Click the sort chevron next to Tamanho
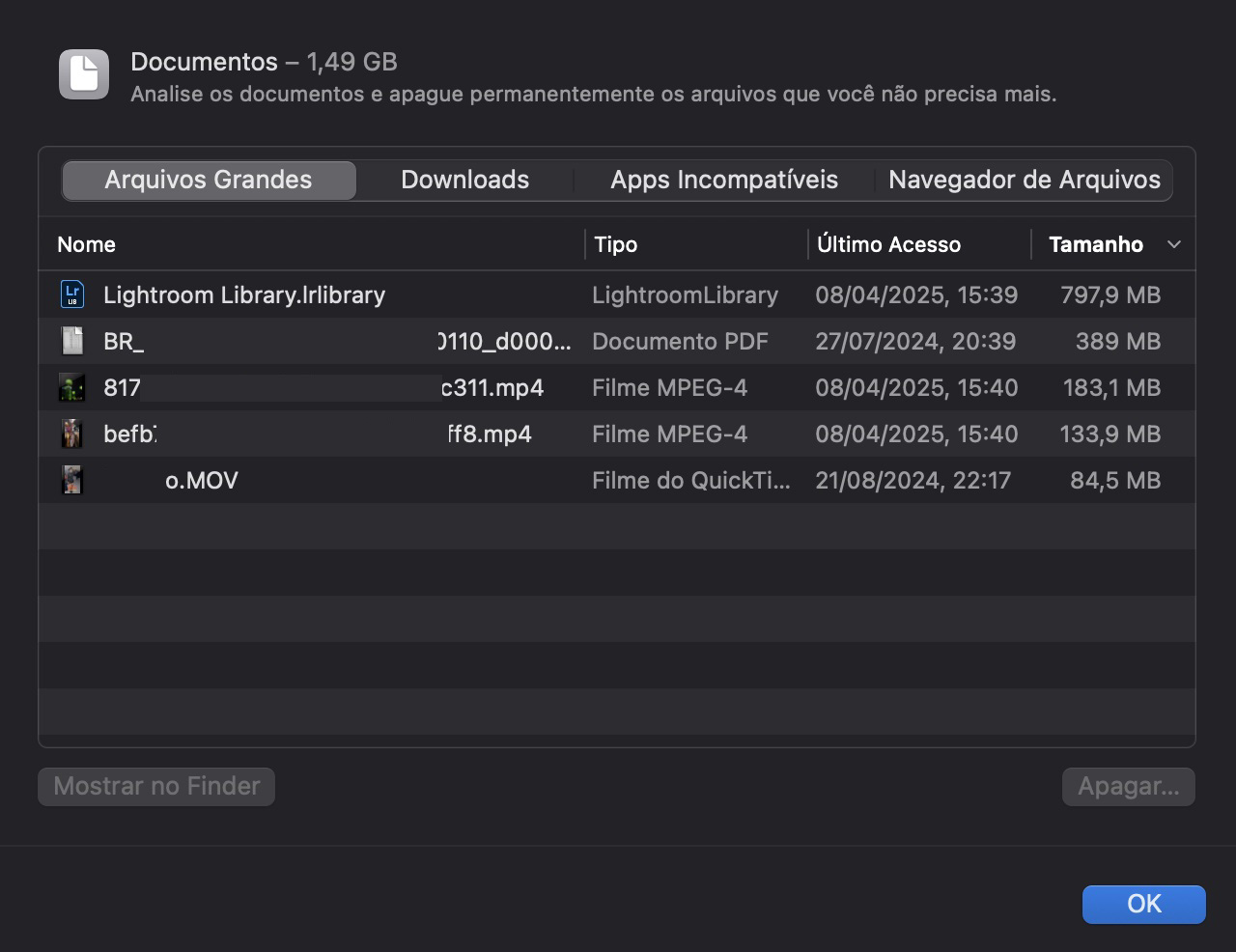1236x952 pixels. pyautogui.click(x=1174, y=245)
